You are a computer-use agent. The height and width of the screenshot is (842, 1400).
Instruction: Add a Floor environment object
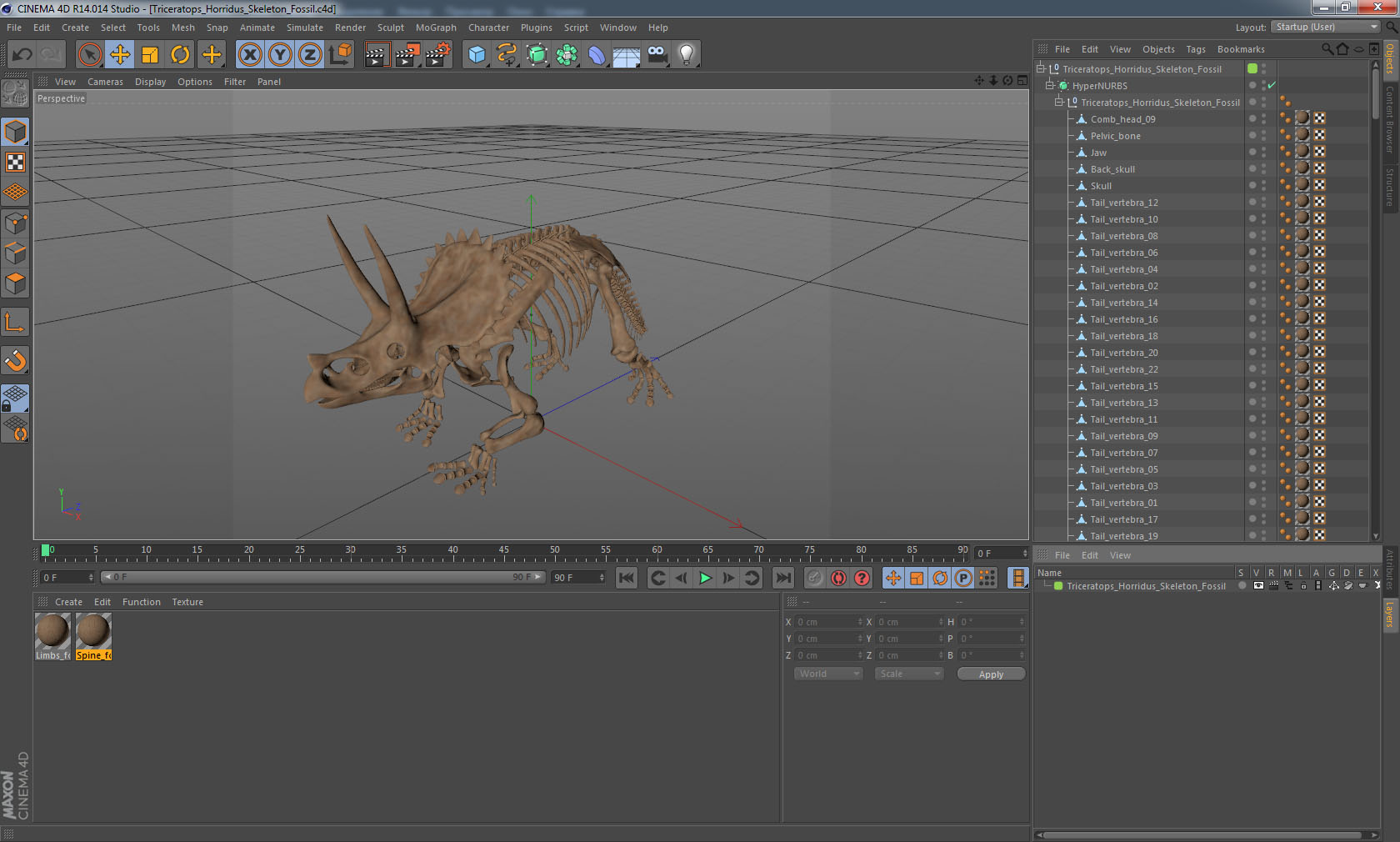[627, 55]
